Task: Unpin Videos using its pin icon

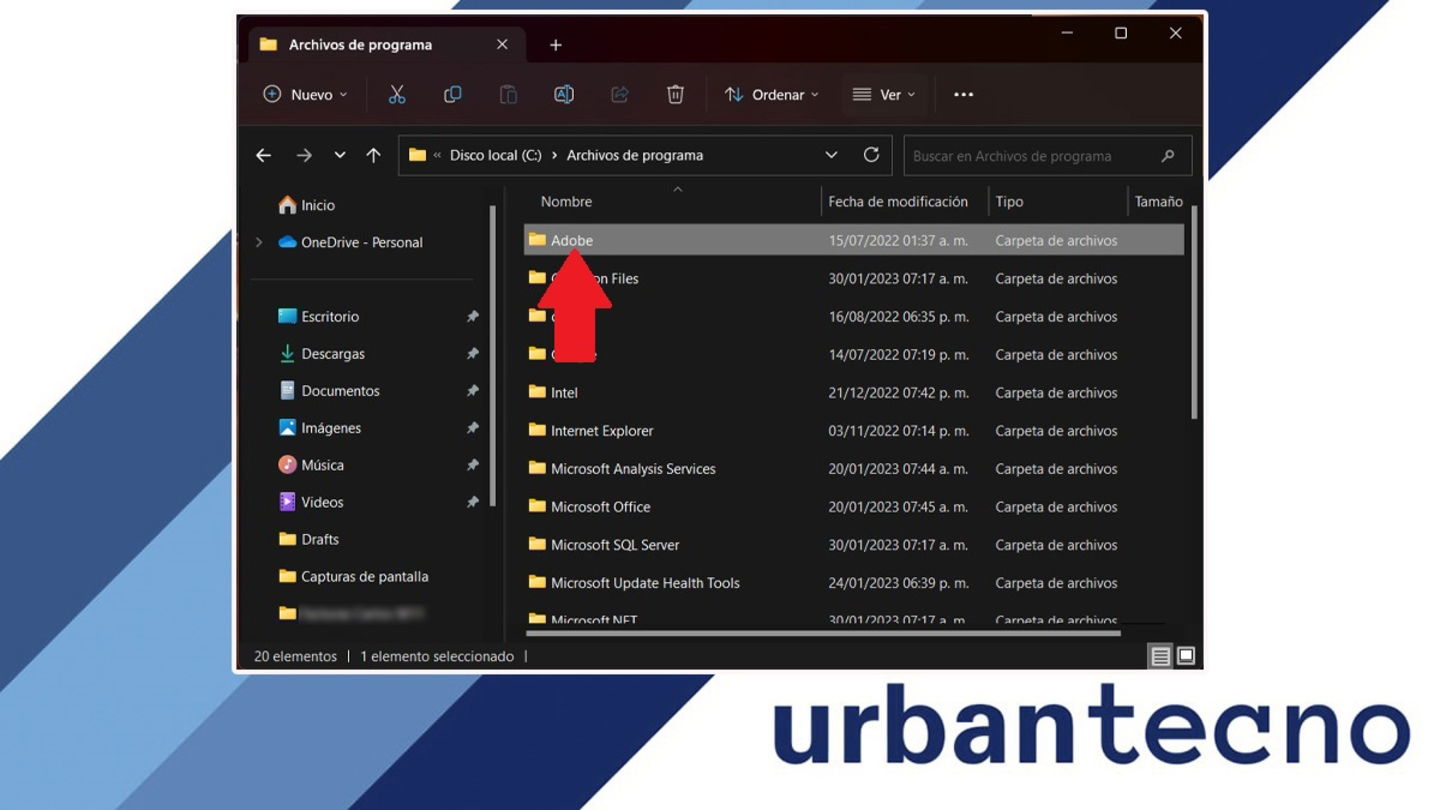Action: (x=472, y=502)
